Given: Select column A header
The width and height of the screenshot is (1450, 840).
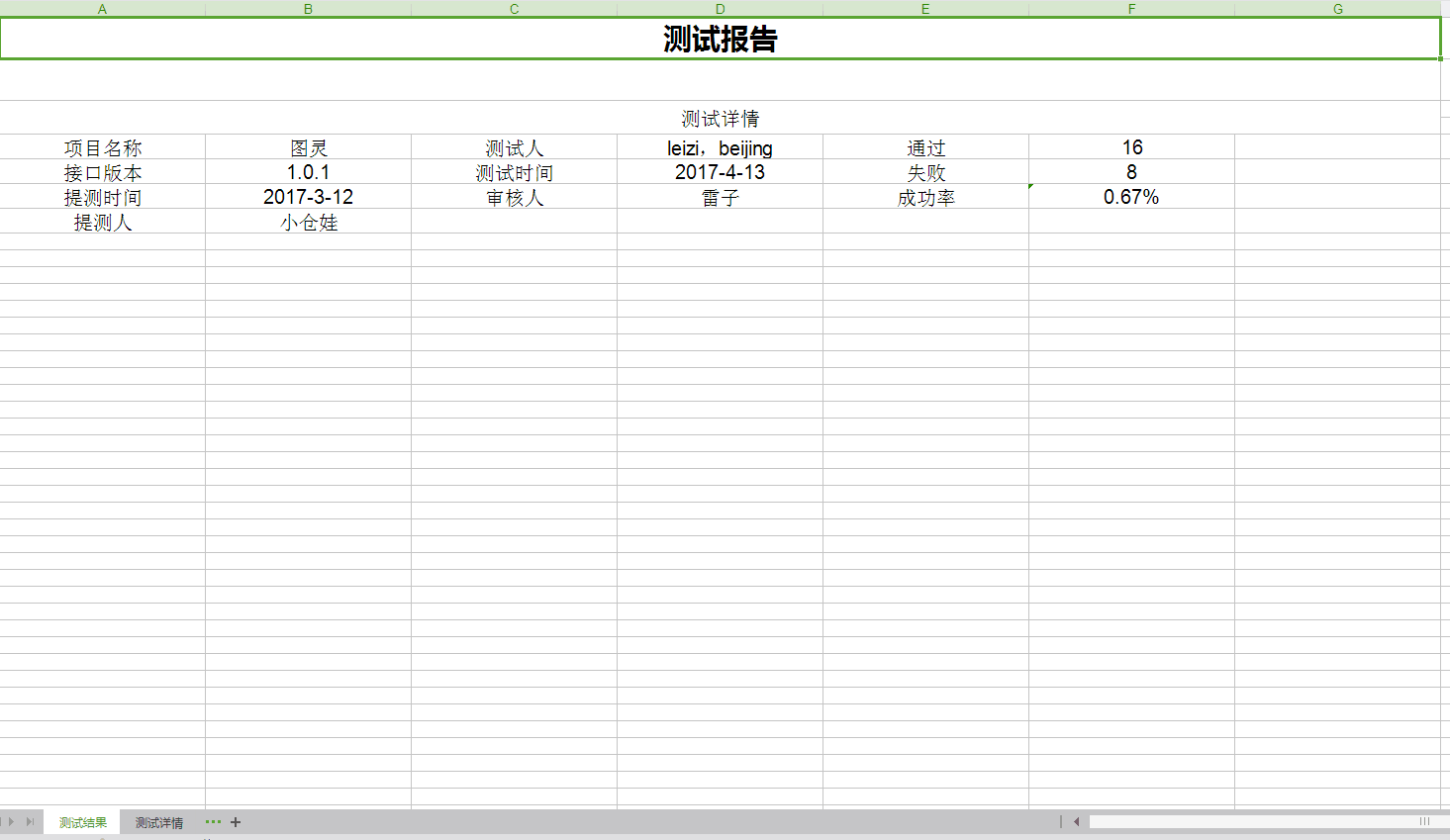Looking at the screenshot, I should (x=102, y=9).
